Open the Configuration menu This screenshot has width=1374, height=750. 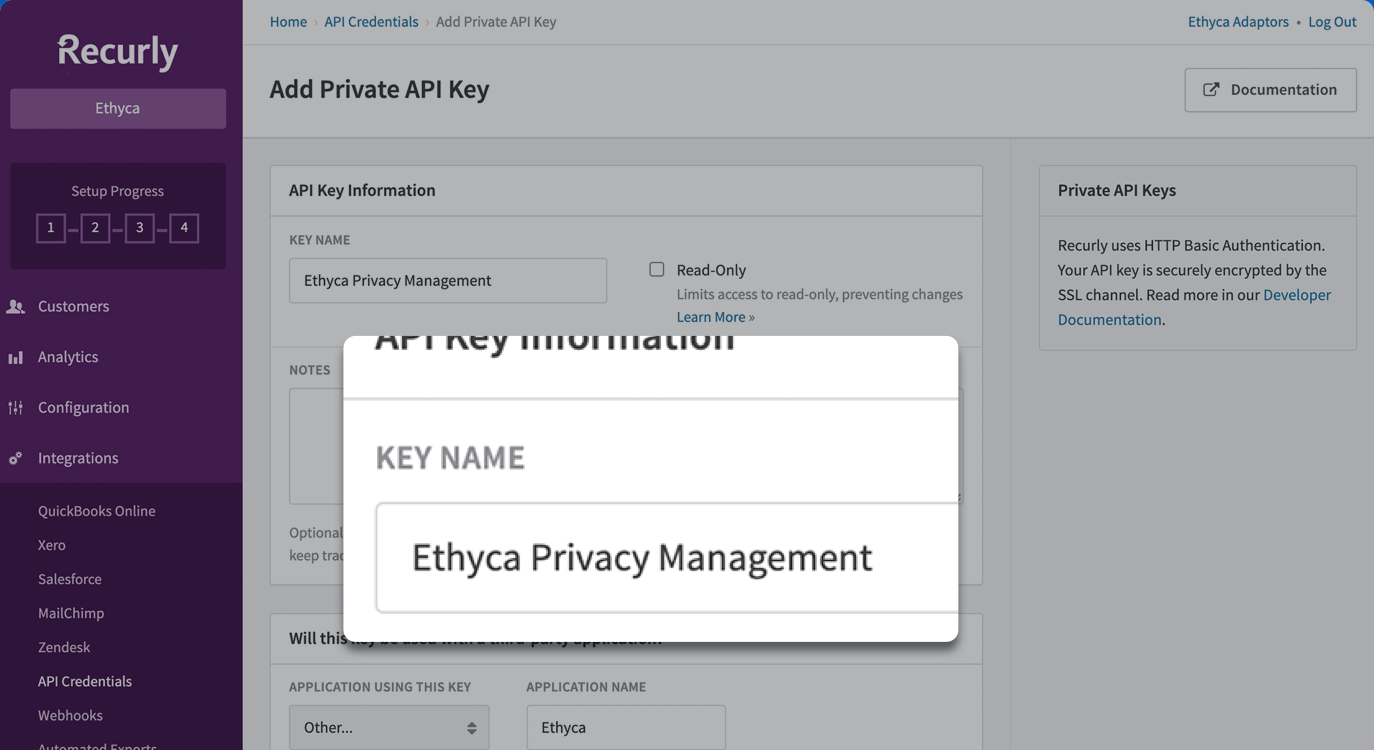point(83,407)
